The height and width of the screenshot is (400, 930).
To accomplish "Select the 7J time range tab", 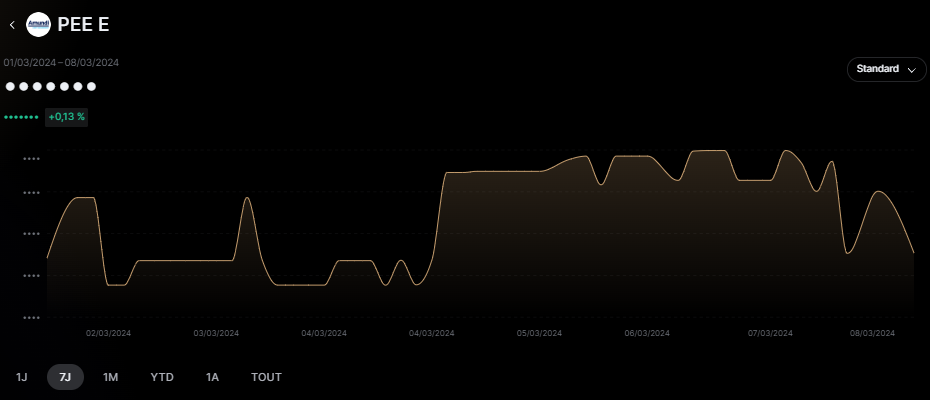I will coord(65,377).
